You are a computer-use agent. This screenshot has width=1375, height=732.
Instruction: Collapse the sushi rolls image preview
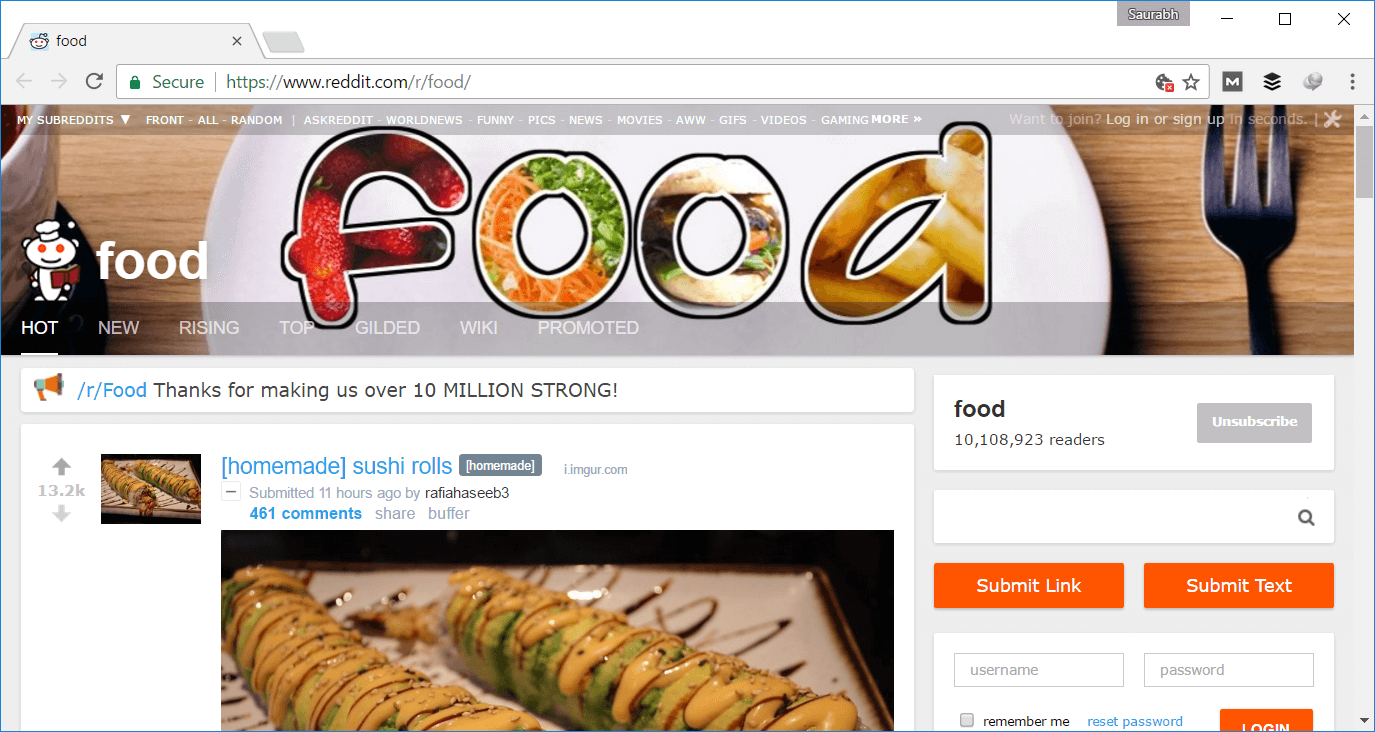coord(231,492)
